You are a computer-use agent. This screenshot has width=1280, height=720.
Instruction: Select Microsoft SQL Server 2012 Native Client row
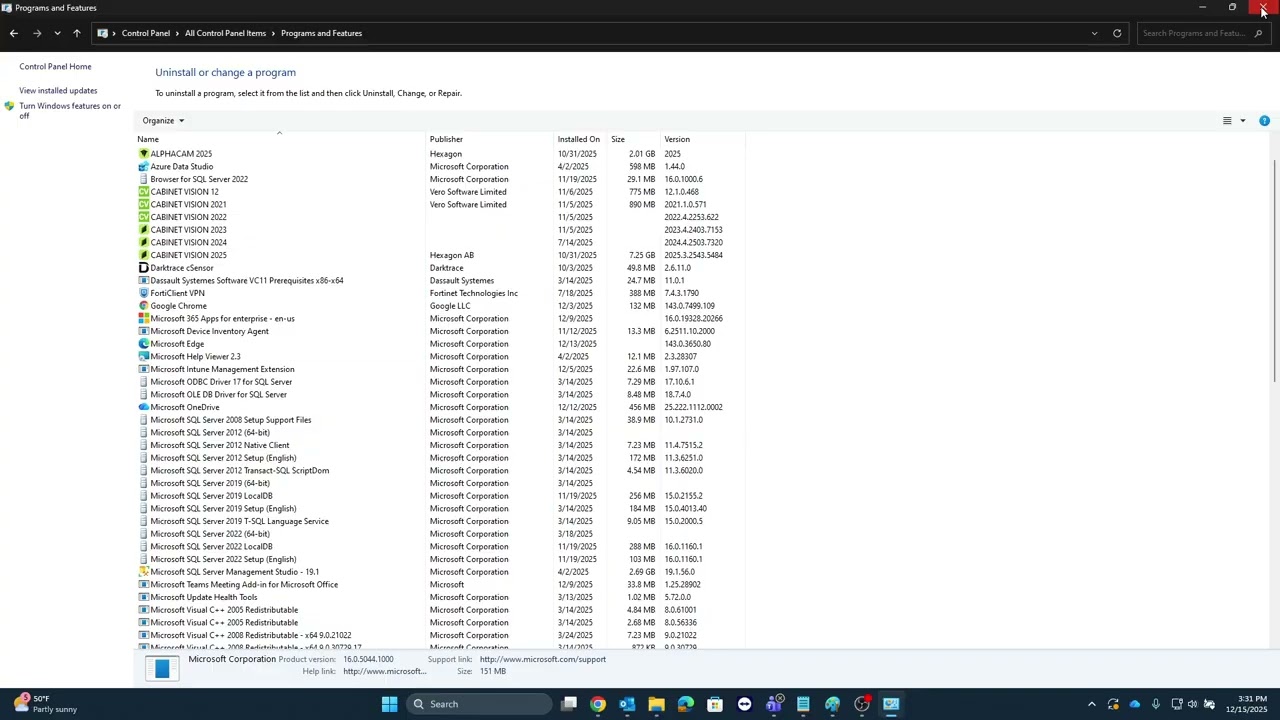click(x=440, y=445)
